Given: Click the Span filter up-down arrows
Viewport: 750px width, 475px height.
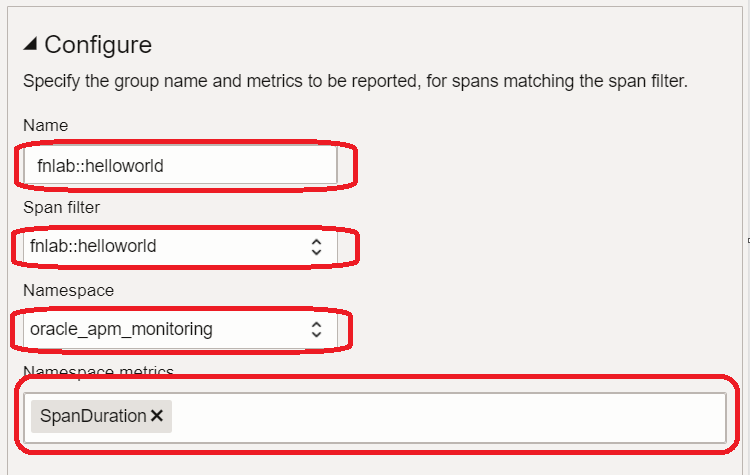Looking at the screenshot, I should click(316, 246).
